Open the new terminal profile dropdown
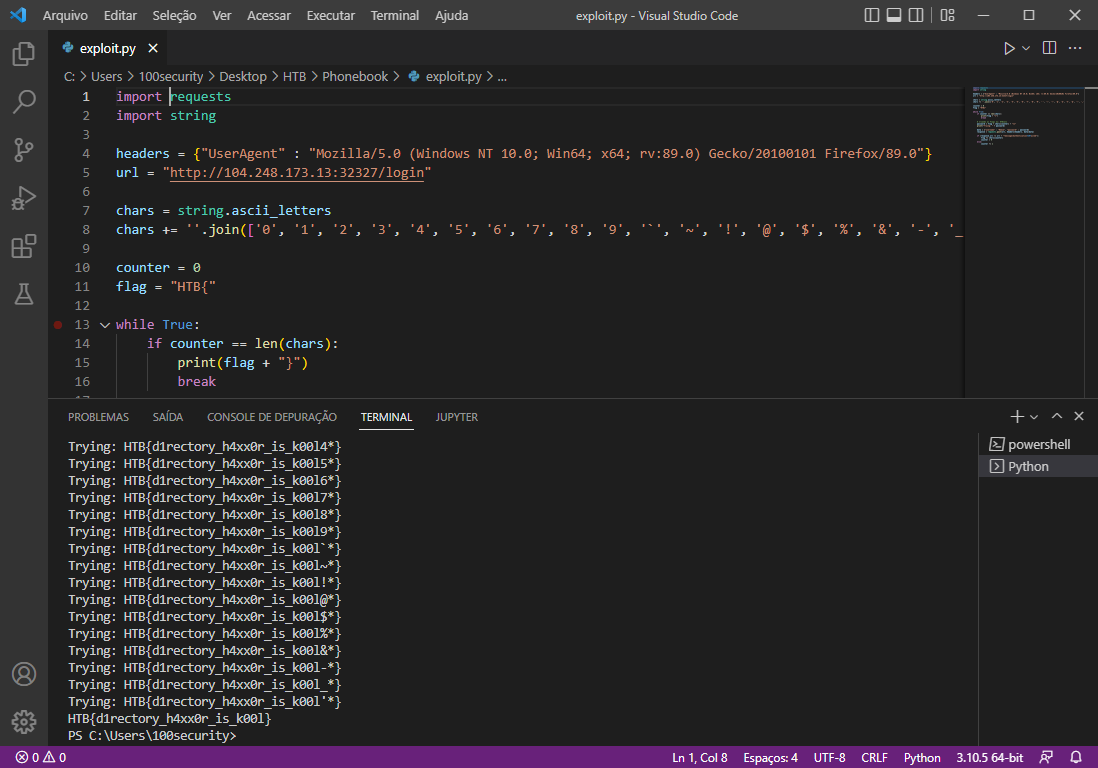The width and height of the screenshot is (1098, 768). click(1034, 417)
